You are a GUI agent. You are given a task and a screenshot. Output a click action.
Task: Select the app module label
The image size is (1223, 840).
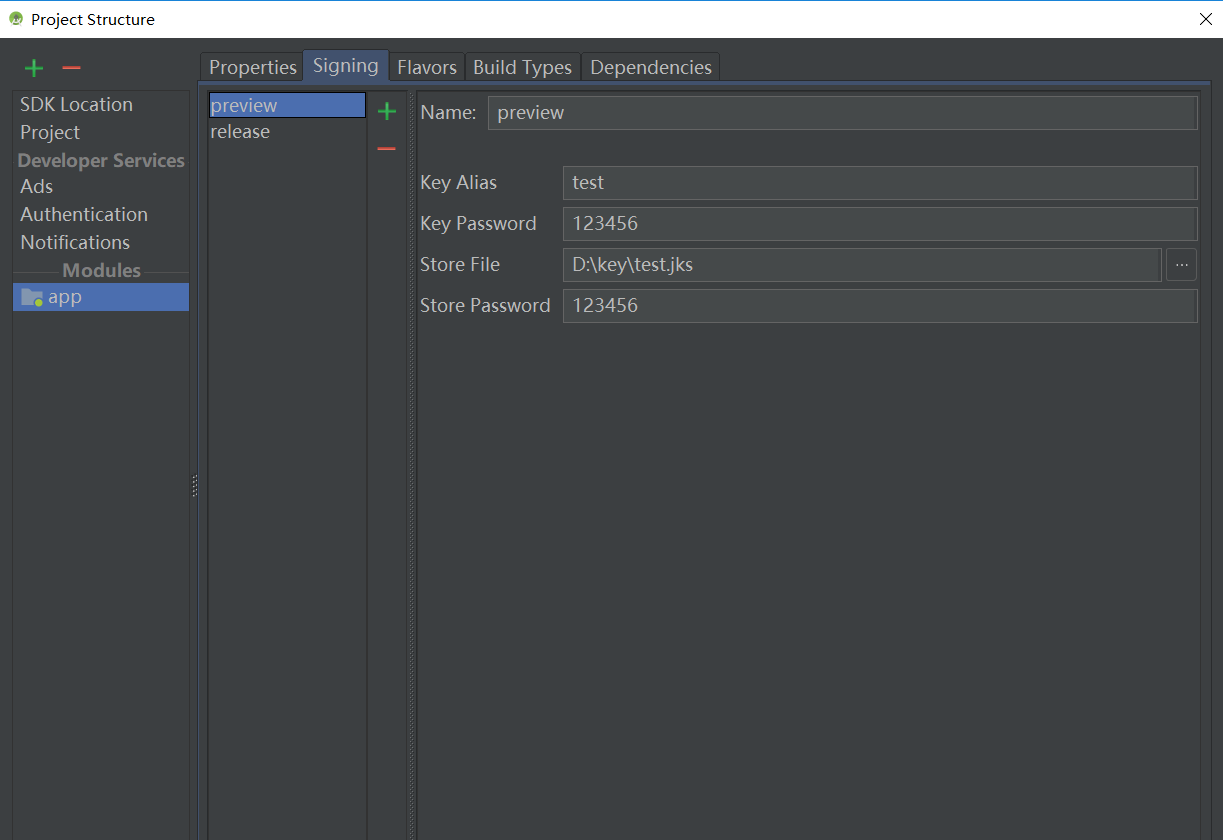coord(65,297)
